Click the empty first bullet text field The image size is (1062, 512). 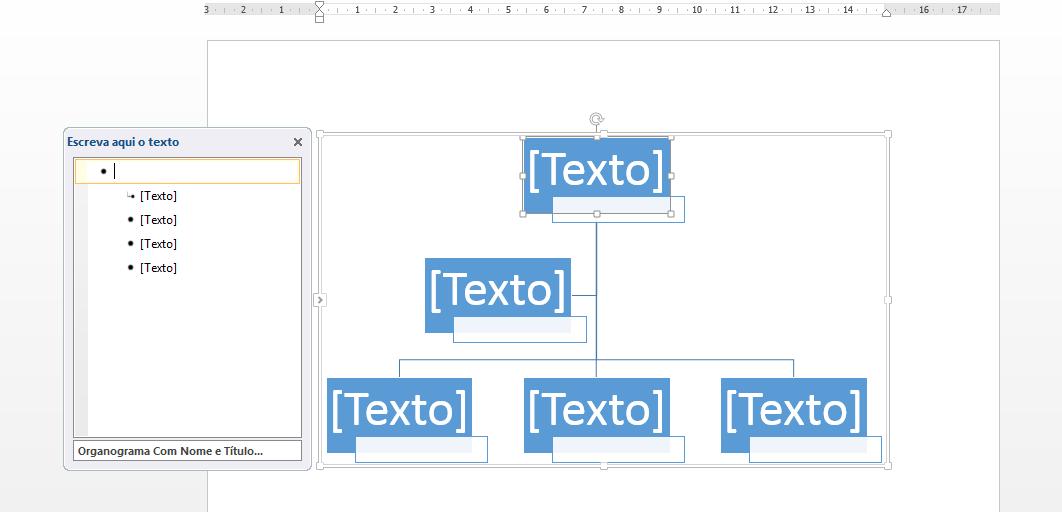(x=200, y=172)
